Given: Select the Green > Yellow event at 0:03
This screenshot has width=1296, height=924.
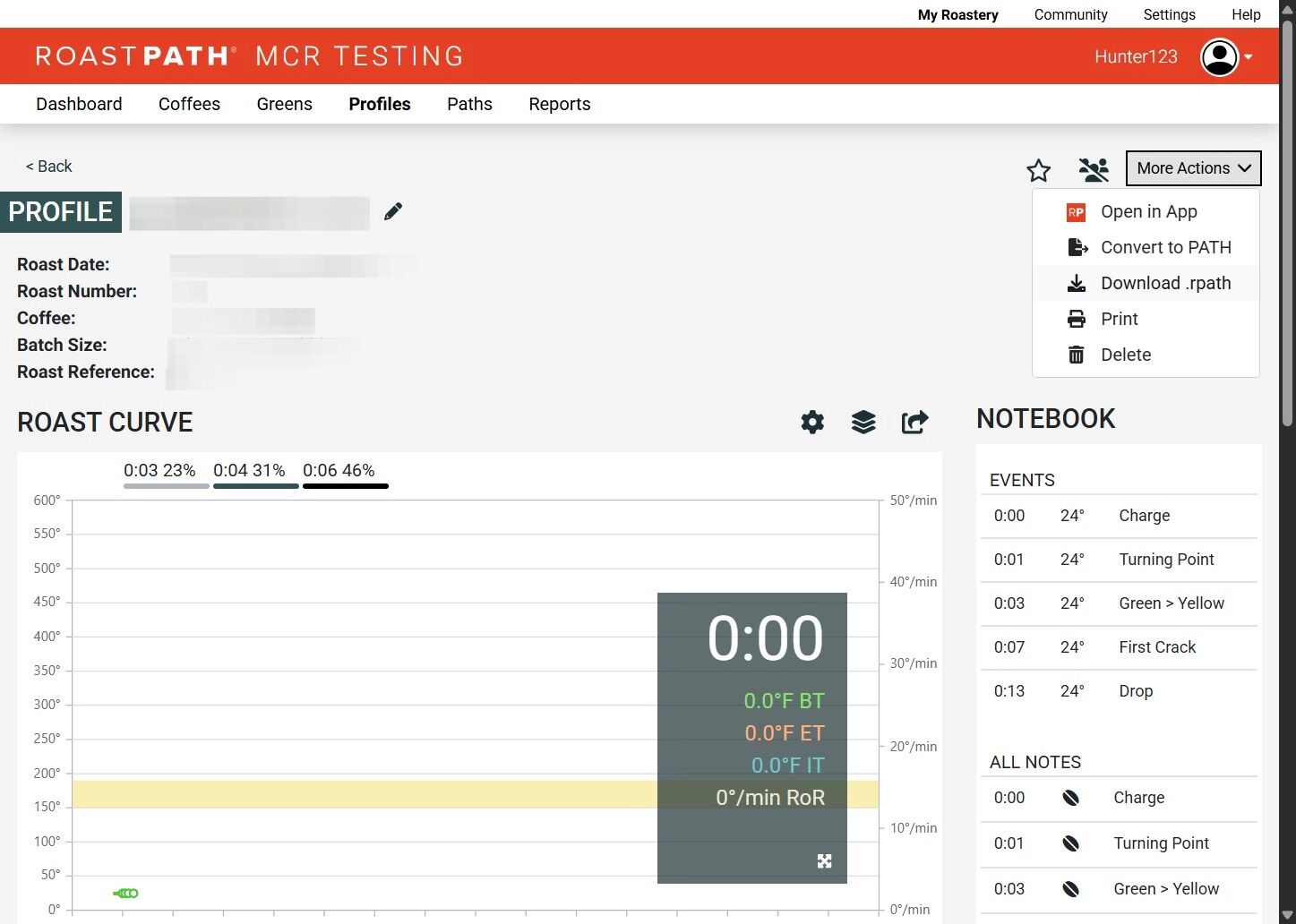Looking at the screenshot, I should pyautogui.click(x=1120, y=603).
